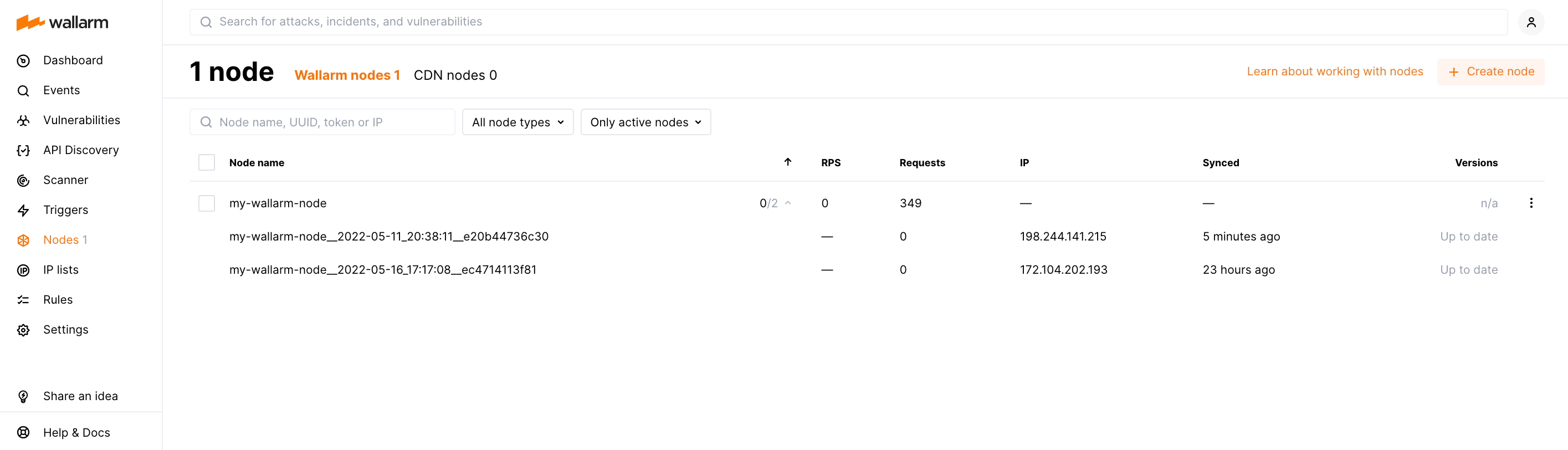Open the Vulnerabilities biohazard icon
Screen dimensions: 1568x450
23,121
